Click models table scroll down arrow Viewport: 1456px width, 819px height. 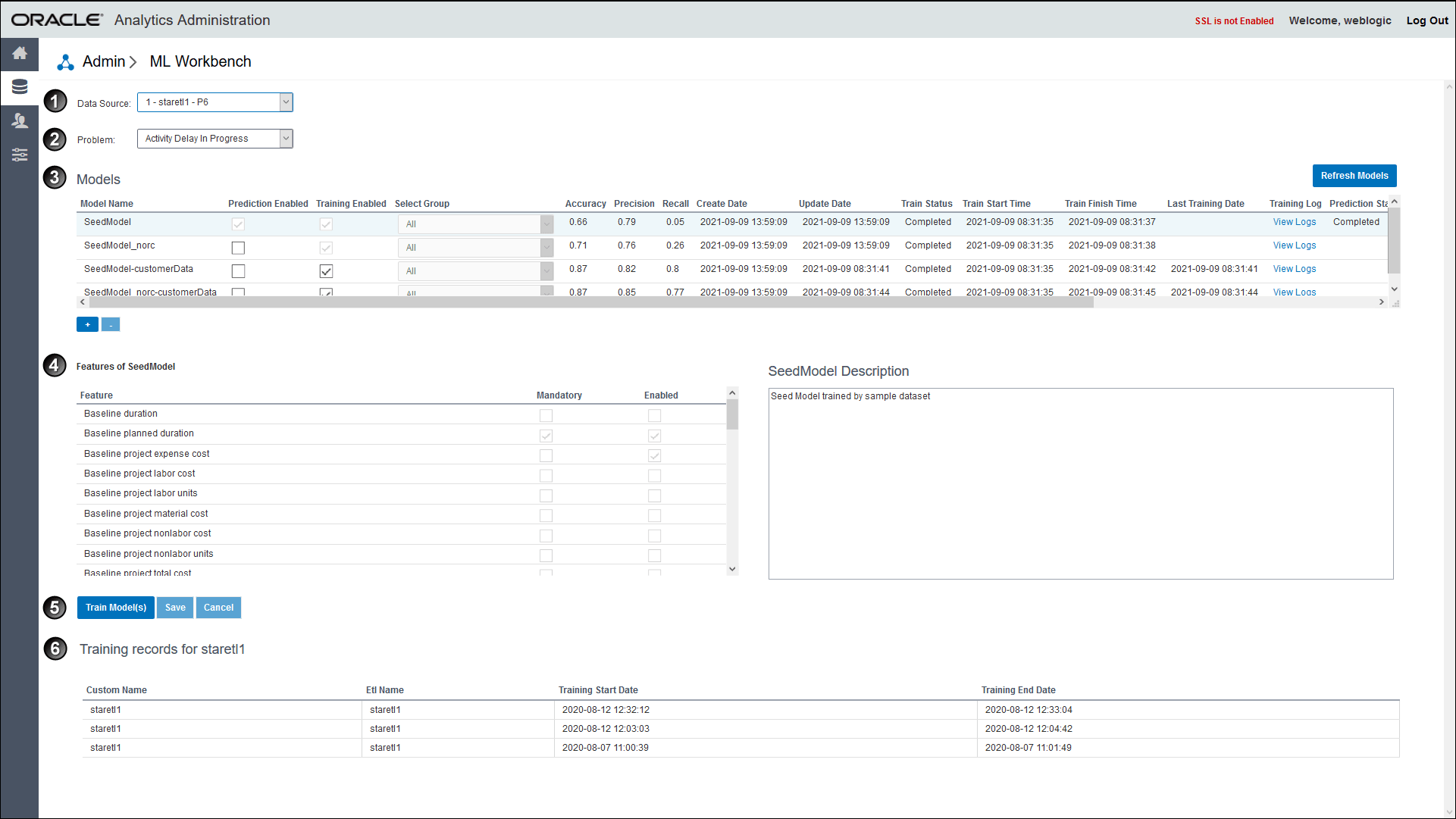pyautogui.click(x=1394, y=289)
